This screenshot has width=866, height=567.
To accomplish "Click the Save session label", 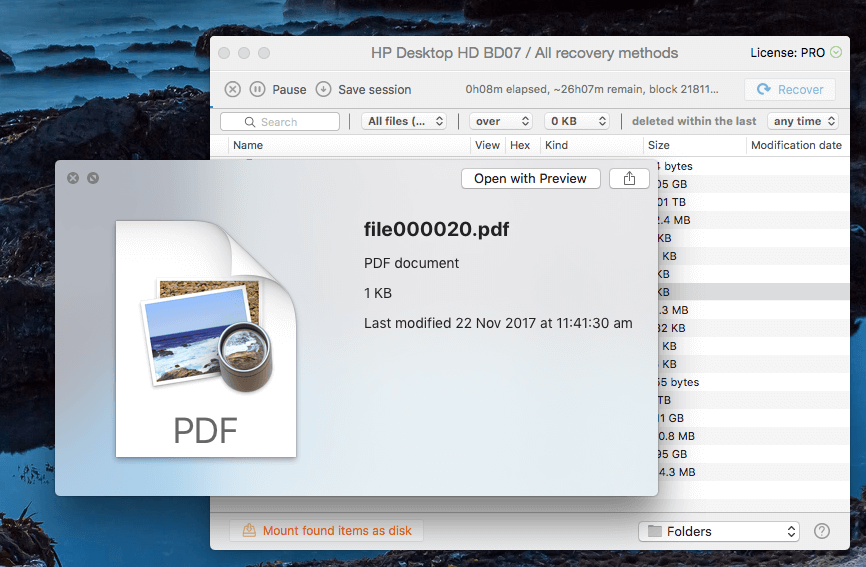I will (x=374, y=89).
